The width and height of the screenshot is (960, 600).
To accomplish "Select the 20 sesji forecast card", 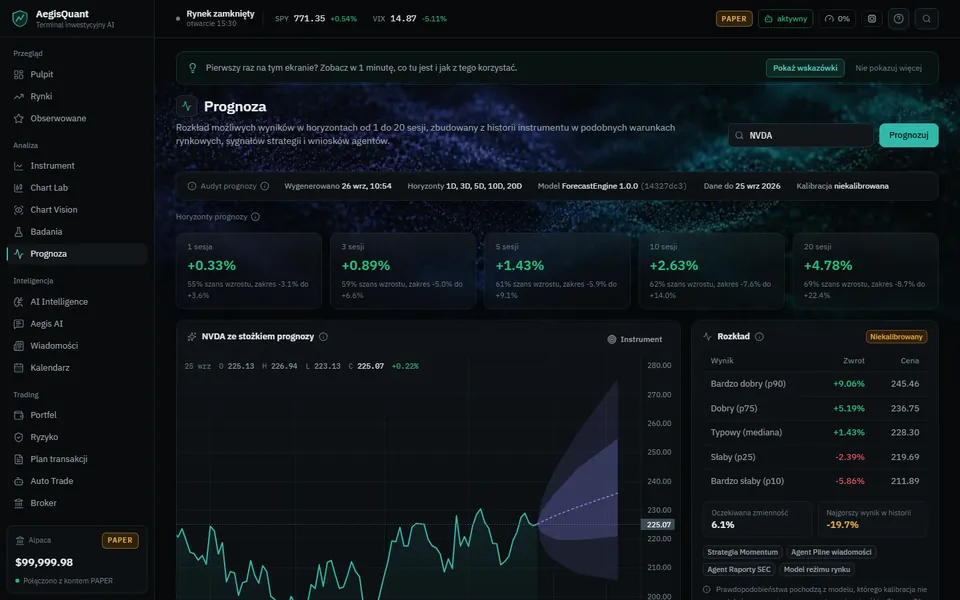I will tap(865, 271).
